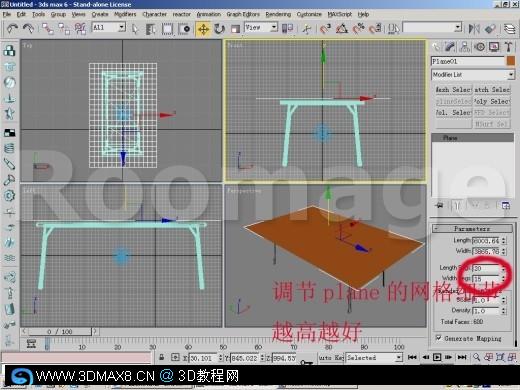Click the Mesh Select modifier button
Image resolution: width=520 pixels, height=390 pixels.
pyautogui.click(x=453, y=90)
